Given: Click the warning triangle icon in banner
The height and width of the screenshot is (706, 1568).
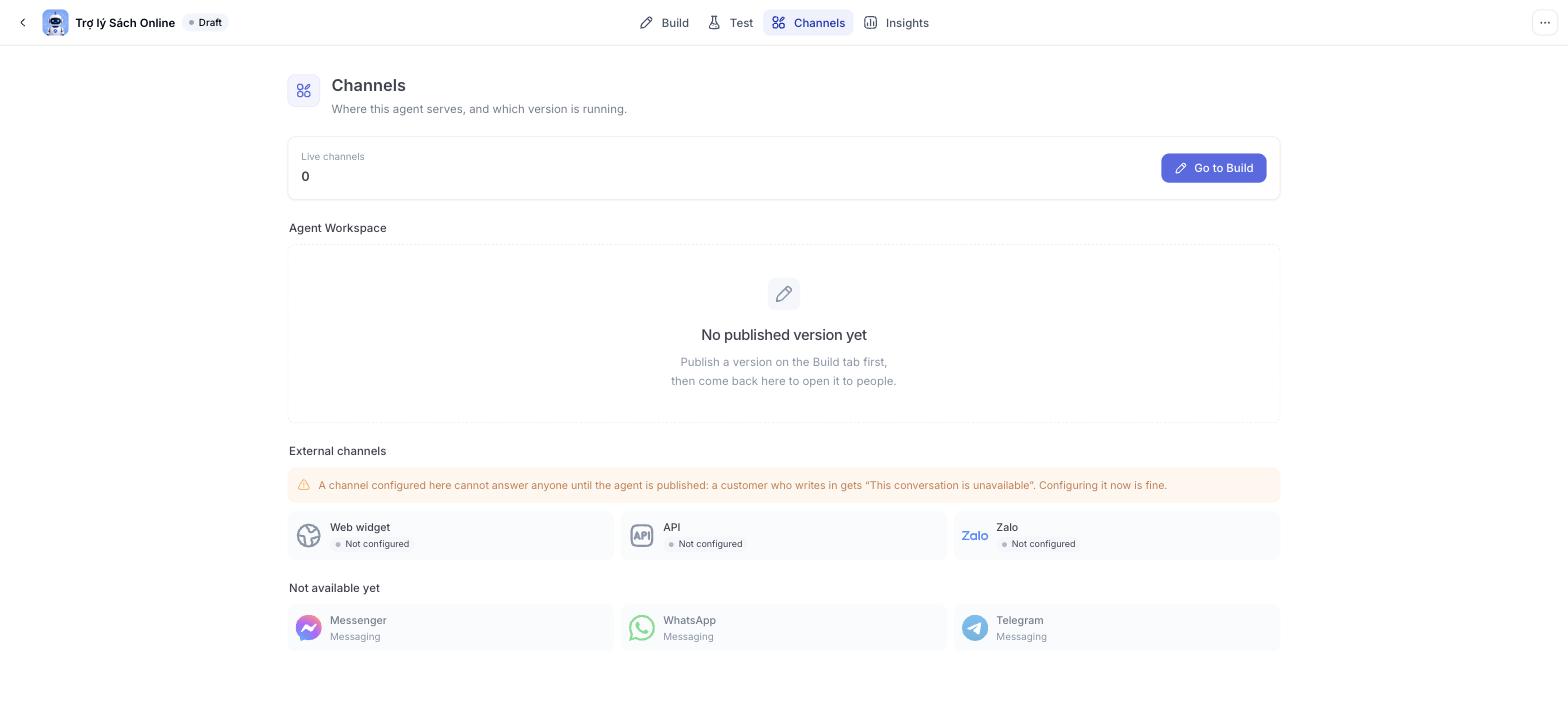Looking at the screenshot, I should [x=304, y=485].
